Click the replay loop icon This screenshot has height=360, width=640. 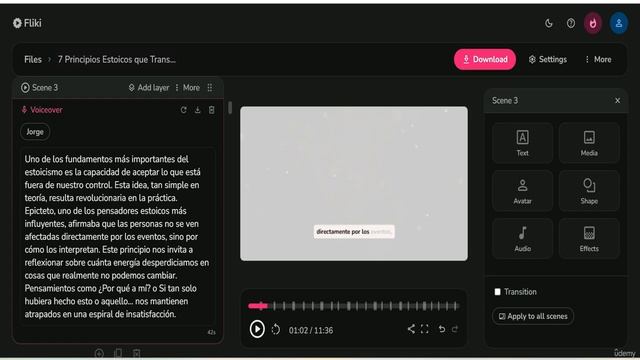[x=276, y=329]
